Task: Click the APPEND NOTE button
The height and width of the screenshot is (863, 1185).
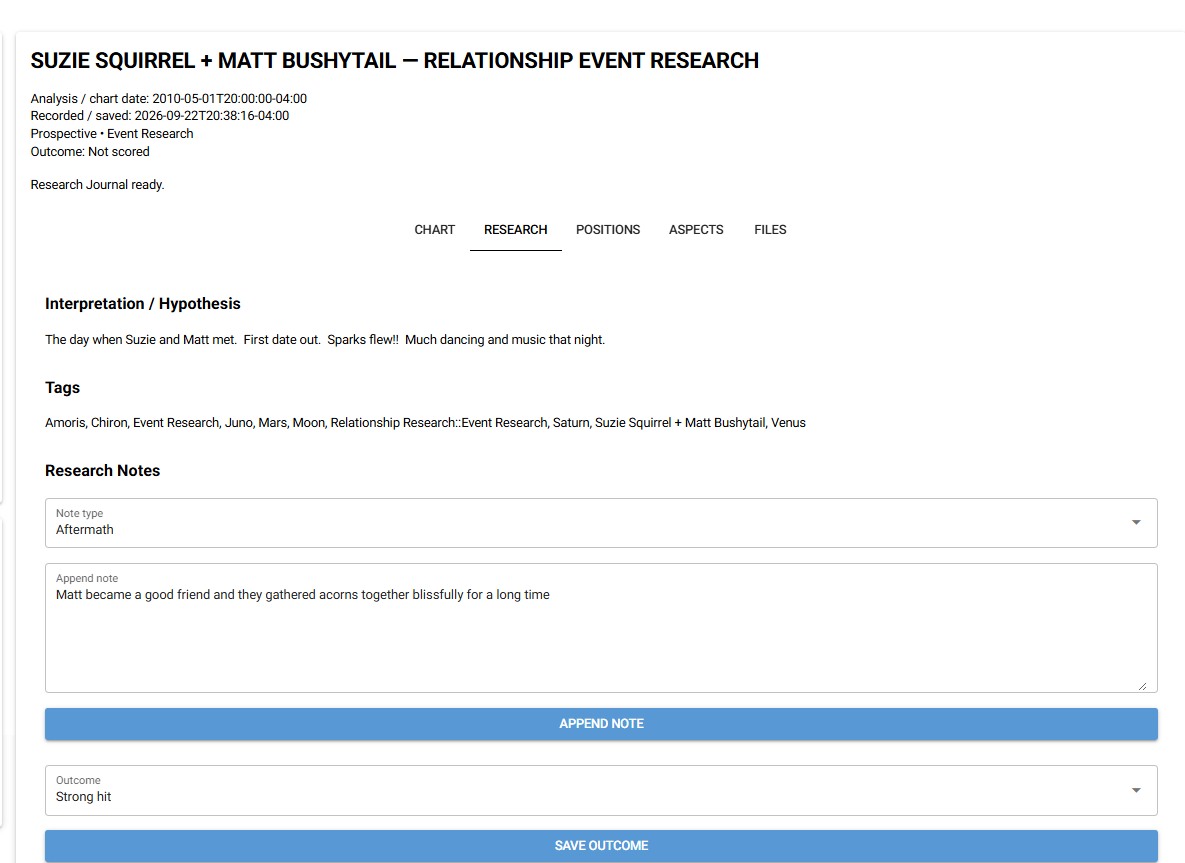Action: tap(601, 724)
